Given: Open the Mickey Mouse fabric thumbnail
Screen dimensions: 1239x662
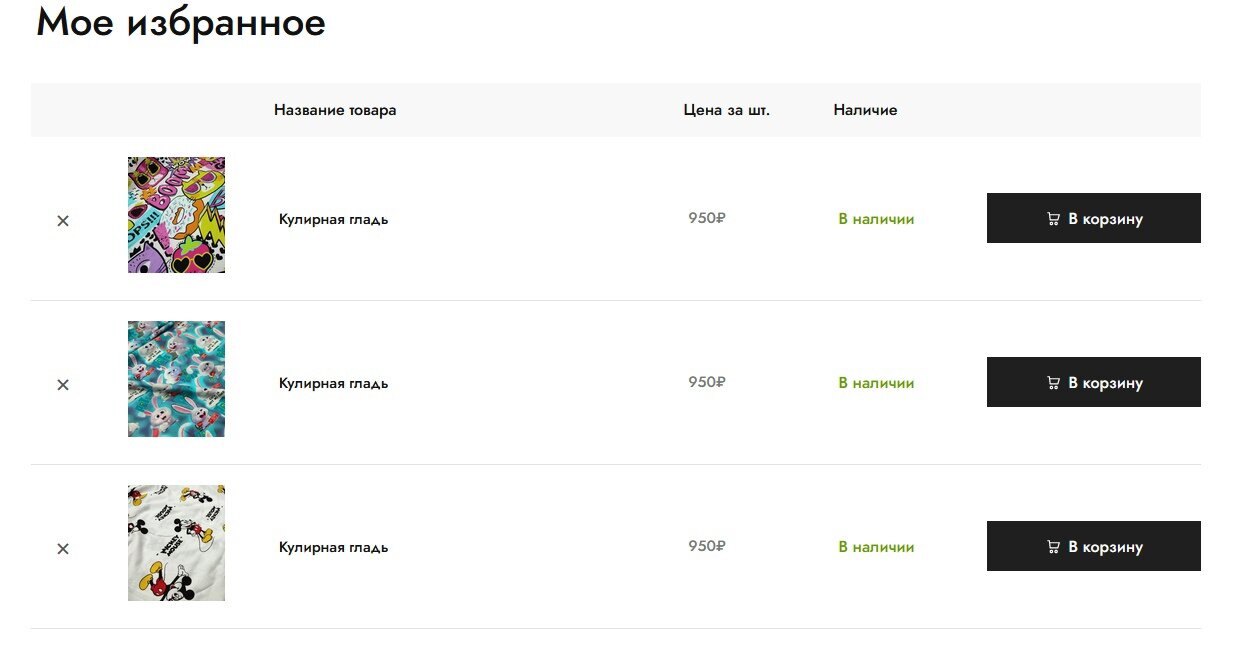Looking at the screenshot, I should click(x=176, y=543).
